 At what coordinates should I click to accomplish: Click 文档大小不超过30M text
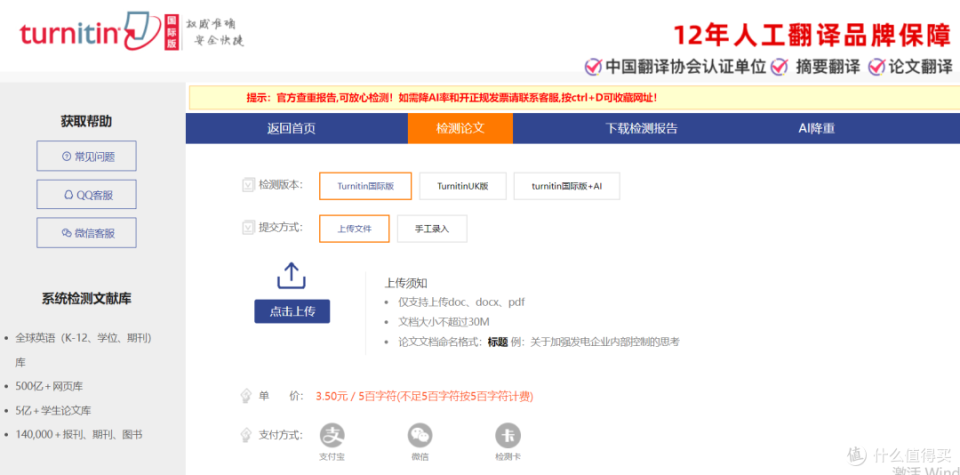coord(444,322)
